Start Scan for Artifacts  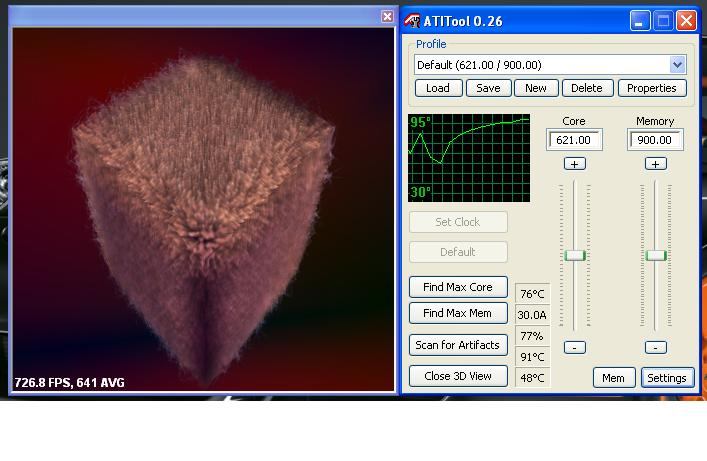pyautogui.click(x=458, y=345)
